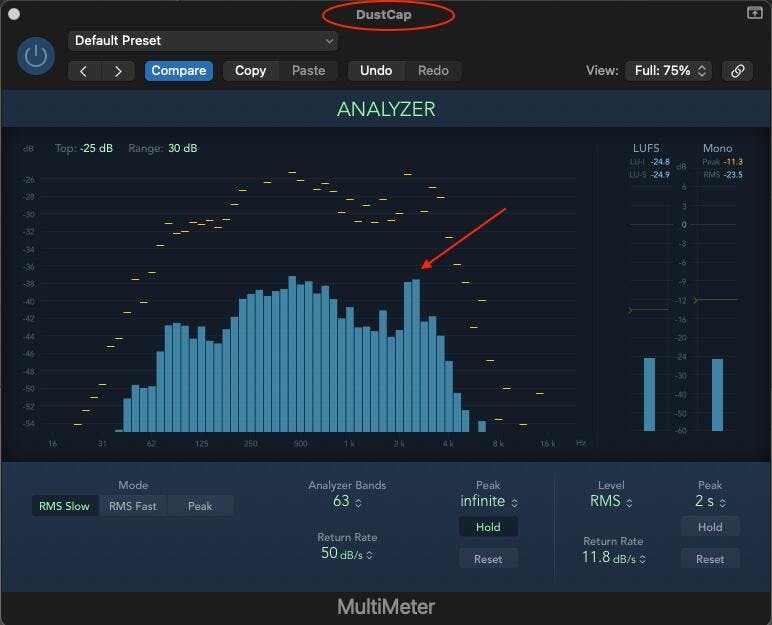Image resolution: width=772 pixels, height=625 pixels.
Task: Click the Mono level meter bar
Action: [717, 395]
